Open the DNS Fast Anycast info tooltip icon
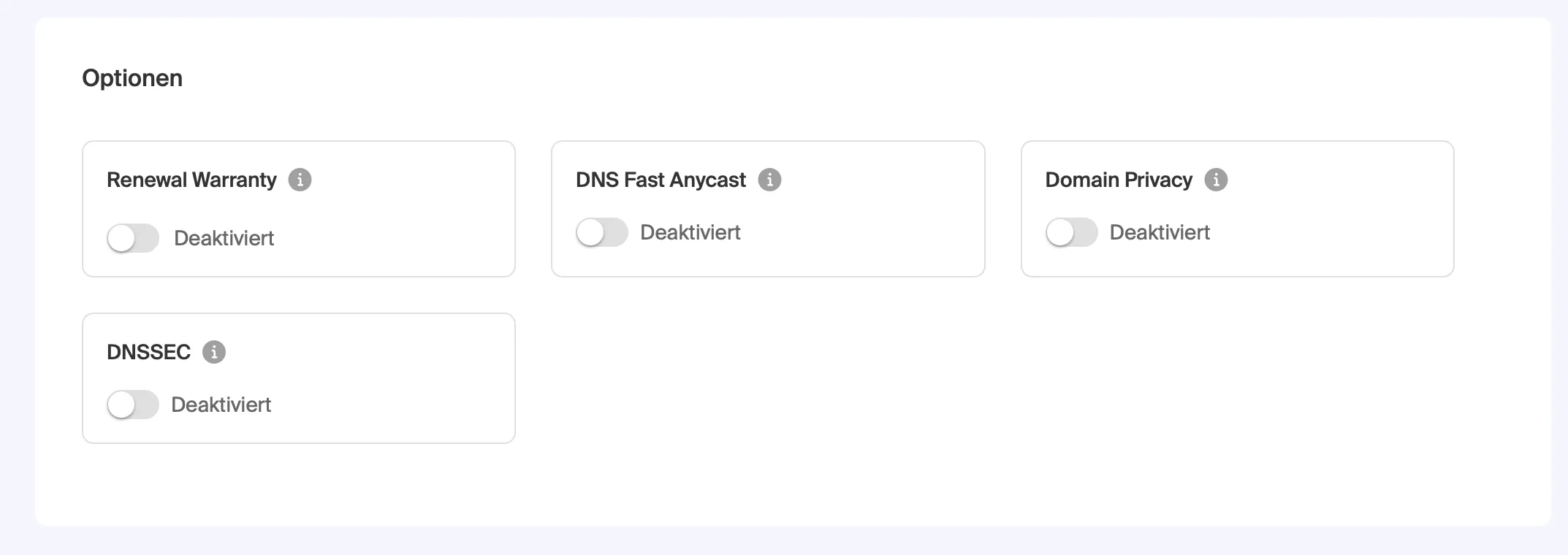 769,180
